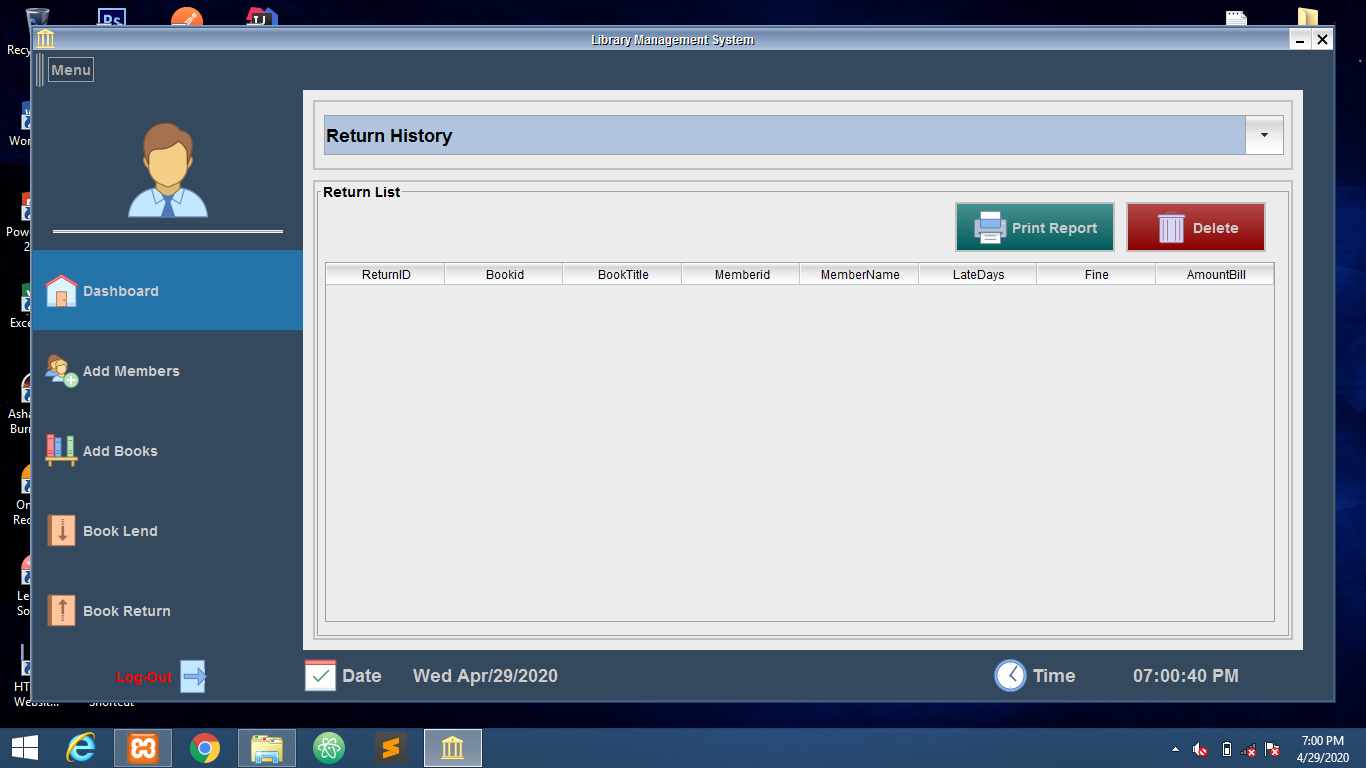Click the blue clock Time icon

(1009, 676)
